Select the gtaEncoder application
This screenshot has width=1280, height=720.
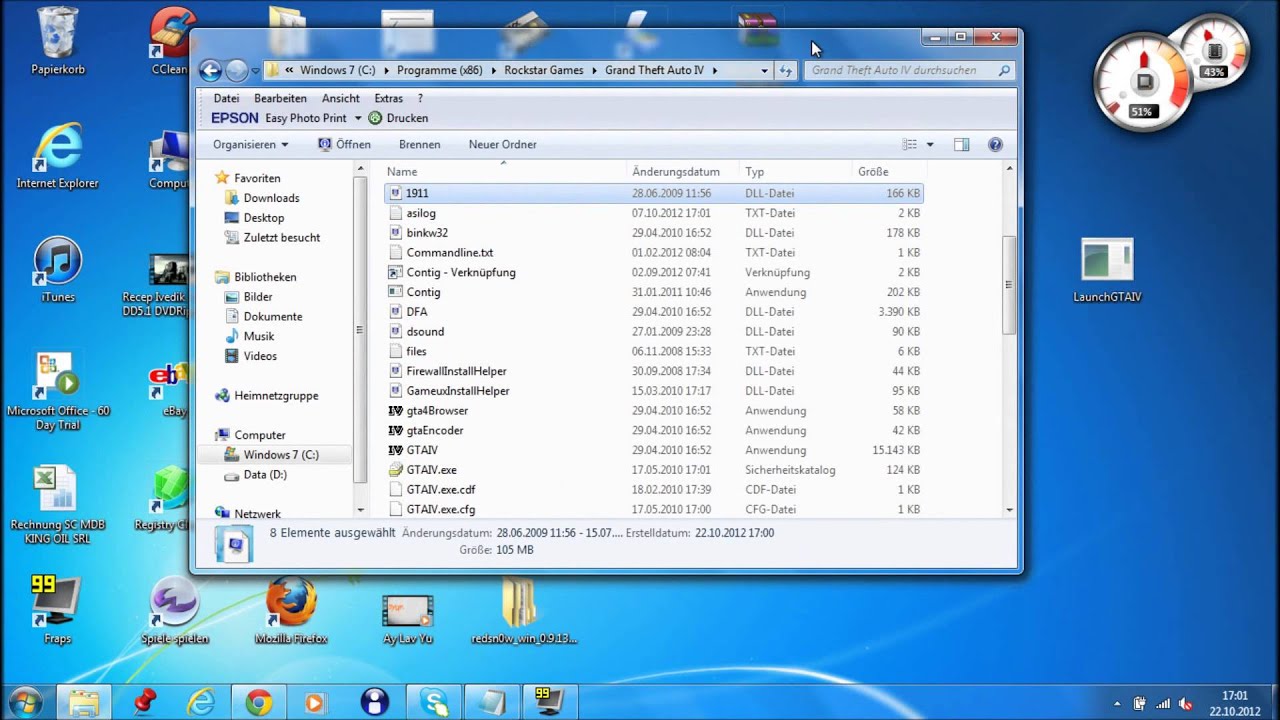pos(654,431)
